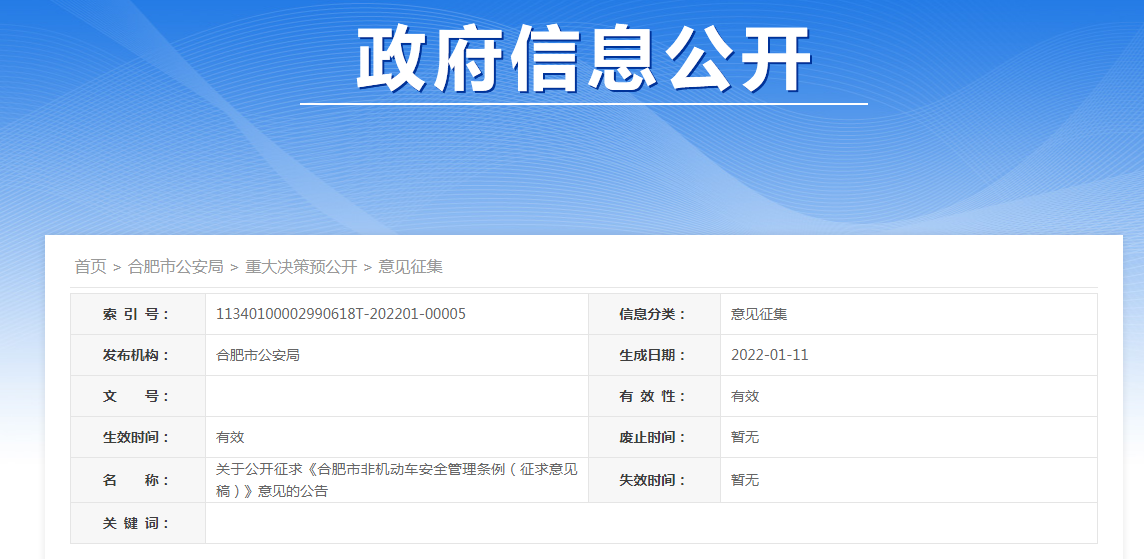This screenshot has width=1144, height=559.
Task: Click the 有效性 label cell
Action: click(654, 396)
